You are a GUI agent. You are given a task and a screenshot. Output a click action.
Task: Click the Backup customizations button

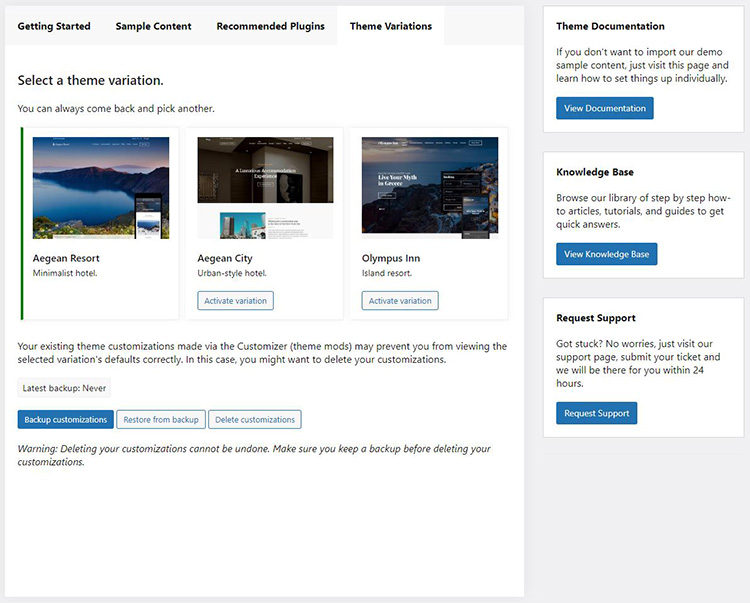coord(66,419)
